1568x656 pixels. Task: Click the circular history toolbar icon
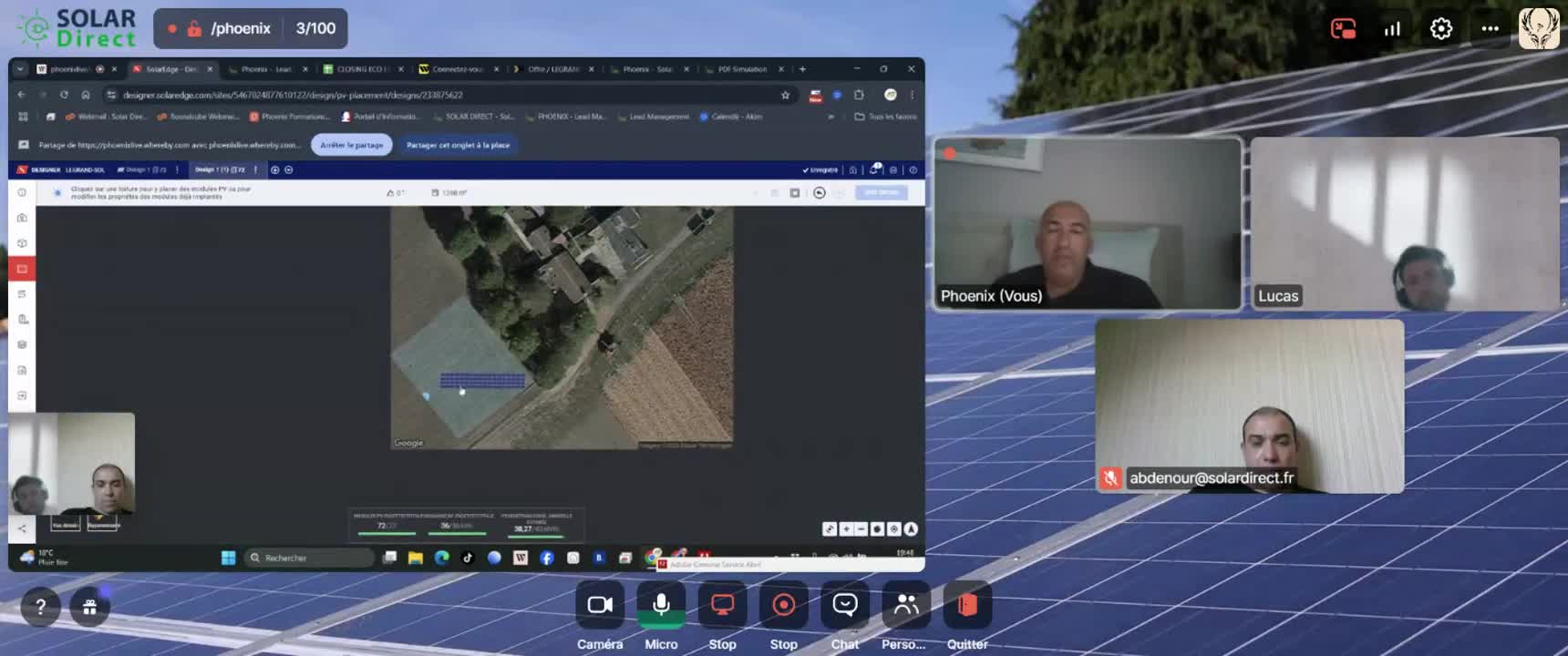[x=820, y=193]
